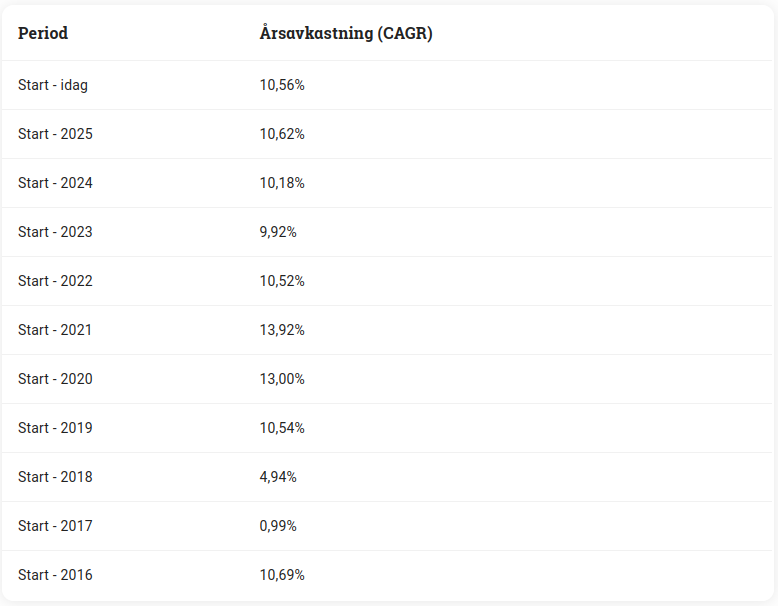The width and height of the screenshot is (778, 606).
Task: Click the Årsavkastning (CAGR) column header
Action: click(x=345, y=33)
